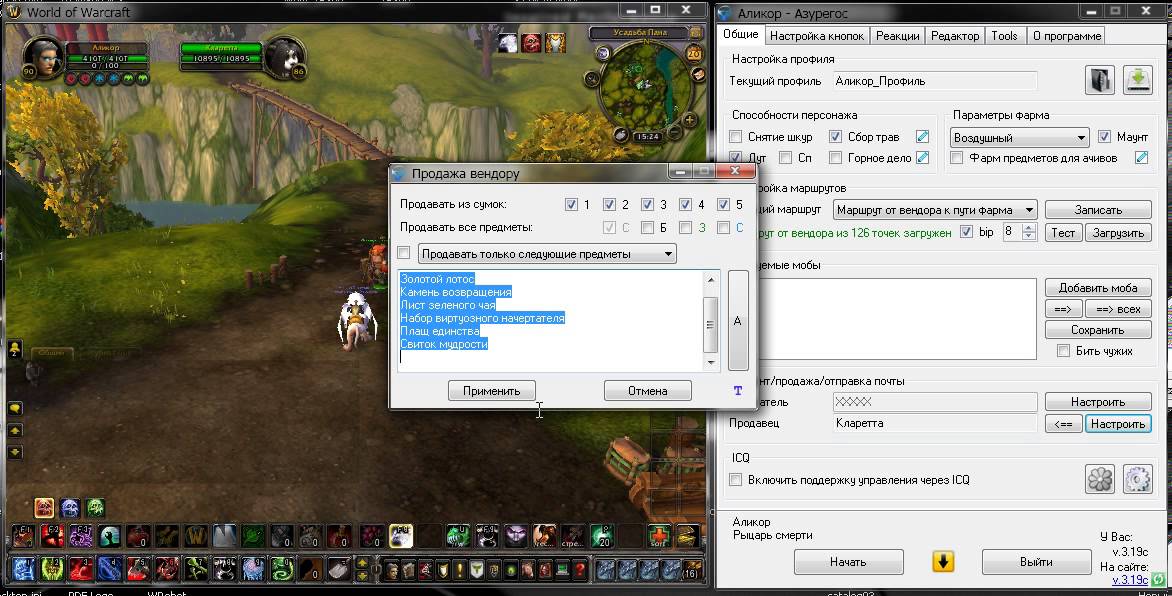Open ICQ gear settings icon
The image size is (1172, 596).
click(1137, 479)
